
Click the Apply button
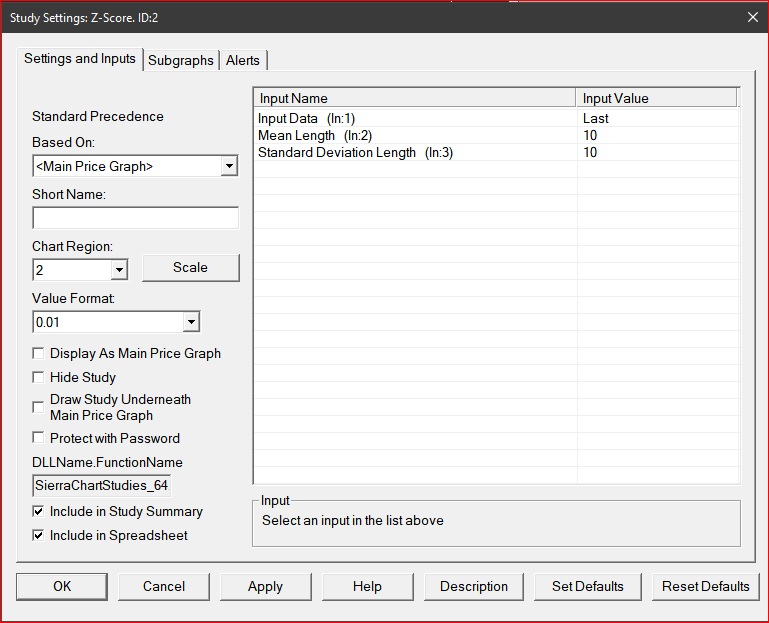tap(265, 586)
